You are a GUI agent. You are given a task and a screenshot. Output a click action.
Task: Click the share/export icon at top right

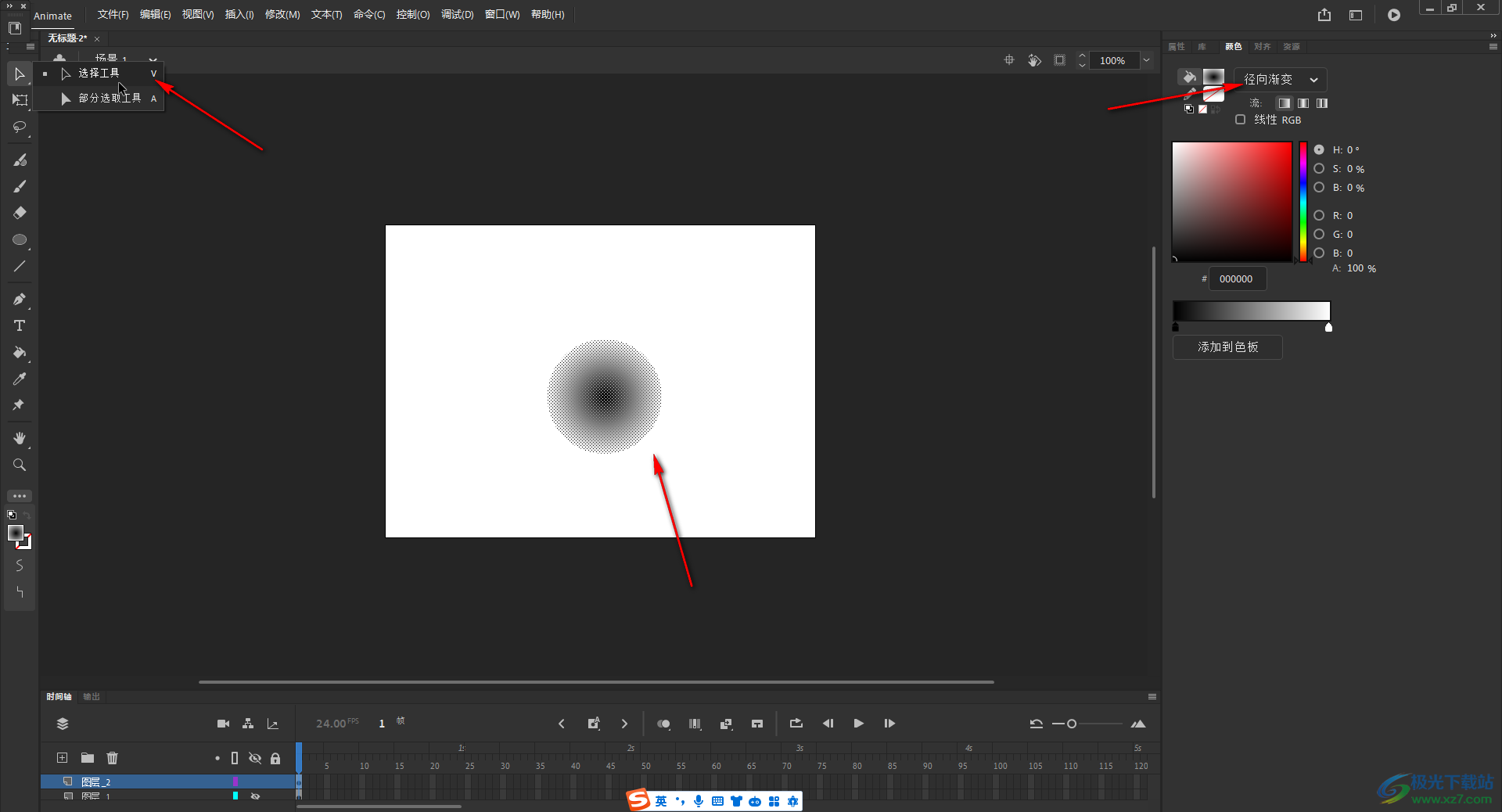(x=1324, y=15)
